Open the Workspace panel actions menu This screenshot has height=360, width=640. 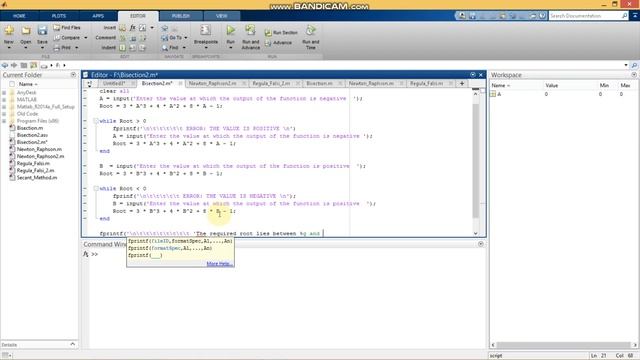pos(634,75)
